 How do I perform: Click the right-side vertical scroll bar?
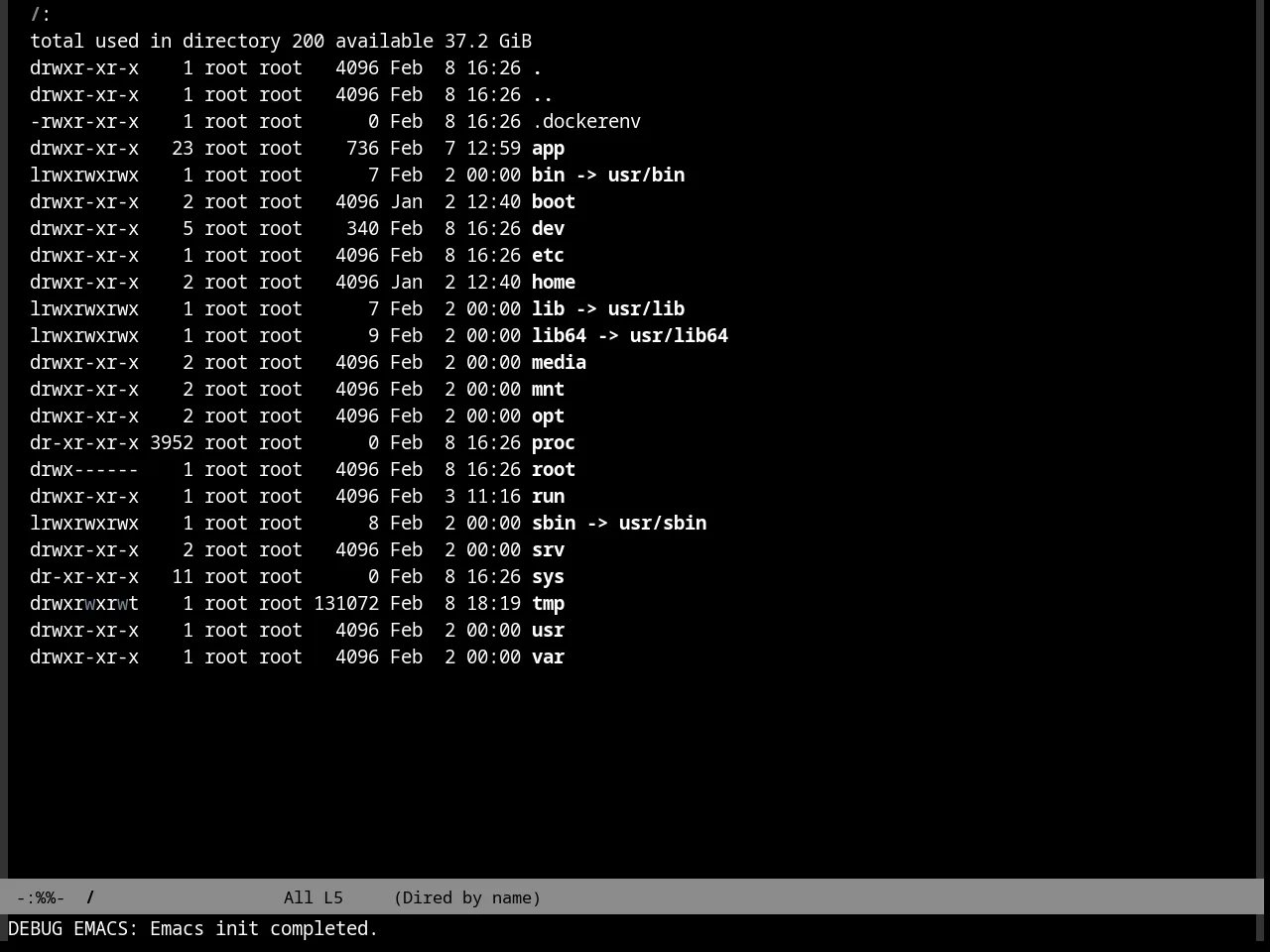pyautogui.click(x=1262, y=439)
